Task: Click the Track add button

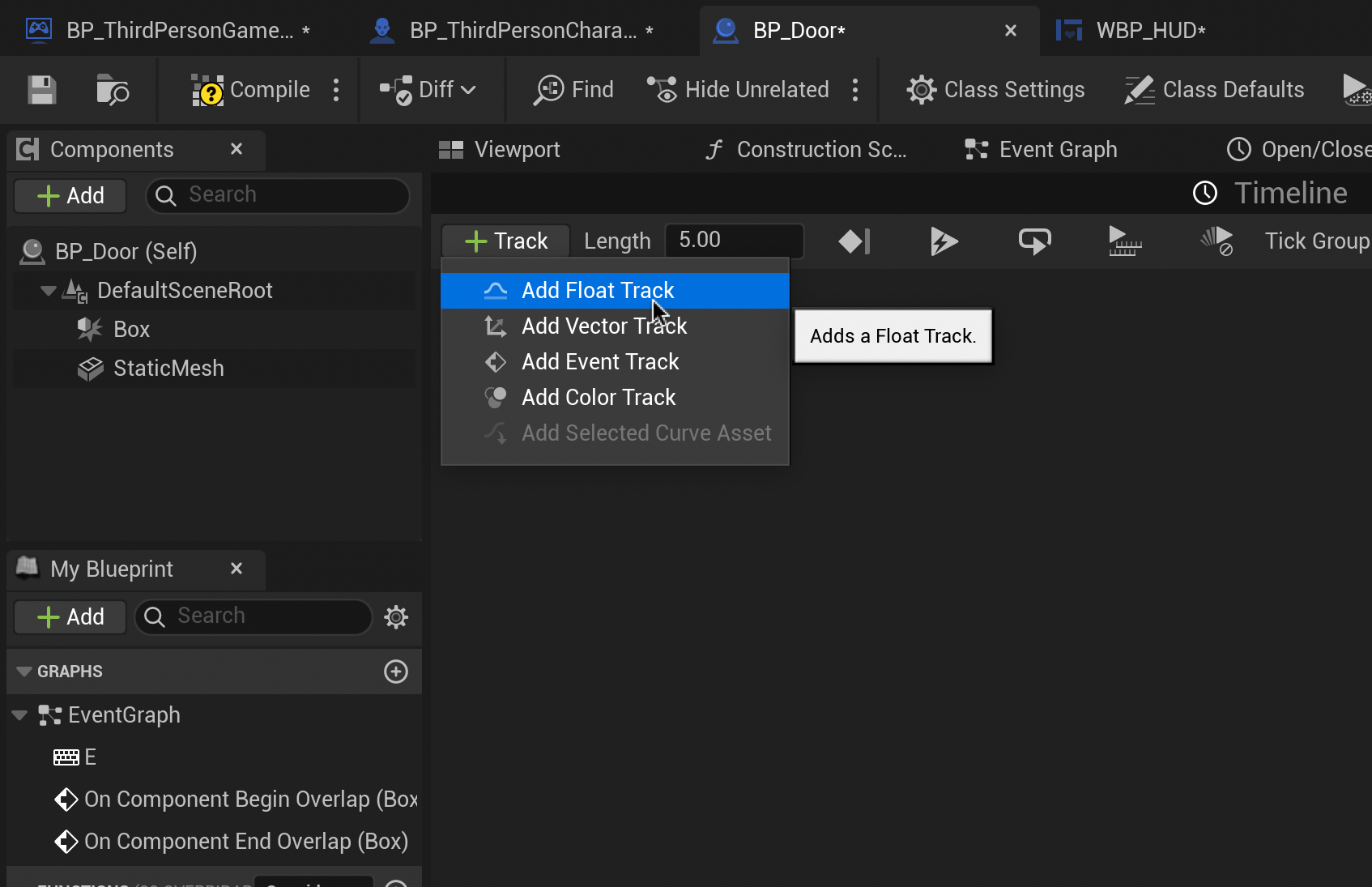Action: pyautogui.click(x=506, y=241)
